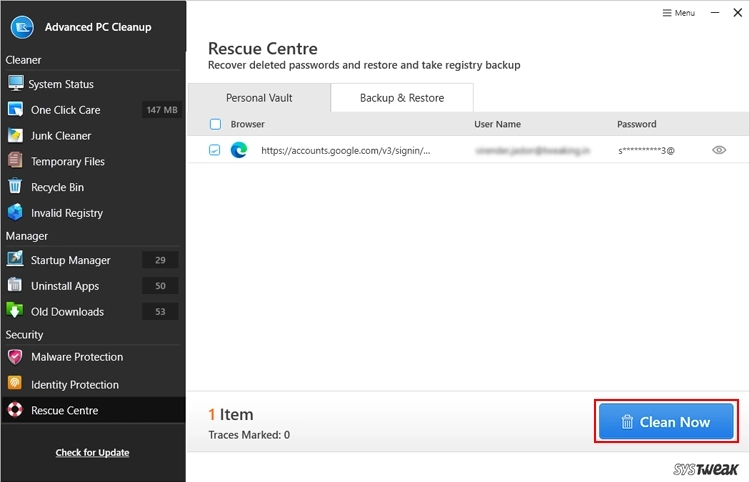Select Malware Protection label
Image resolution: width=750 pixels, height=482 pixels.
[77, 357]
